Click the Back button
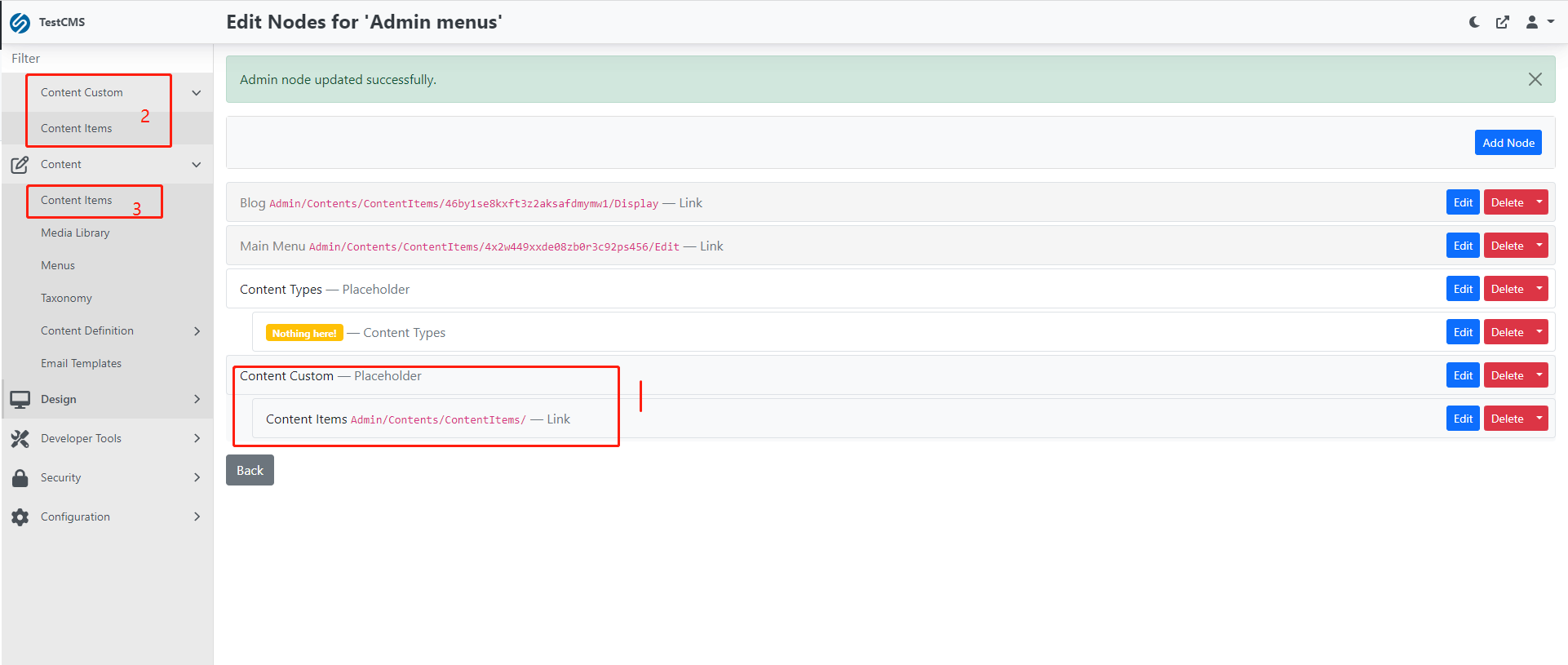1568x665 pixels. coord(250,470)
